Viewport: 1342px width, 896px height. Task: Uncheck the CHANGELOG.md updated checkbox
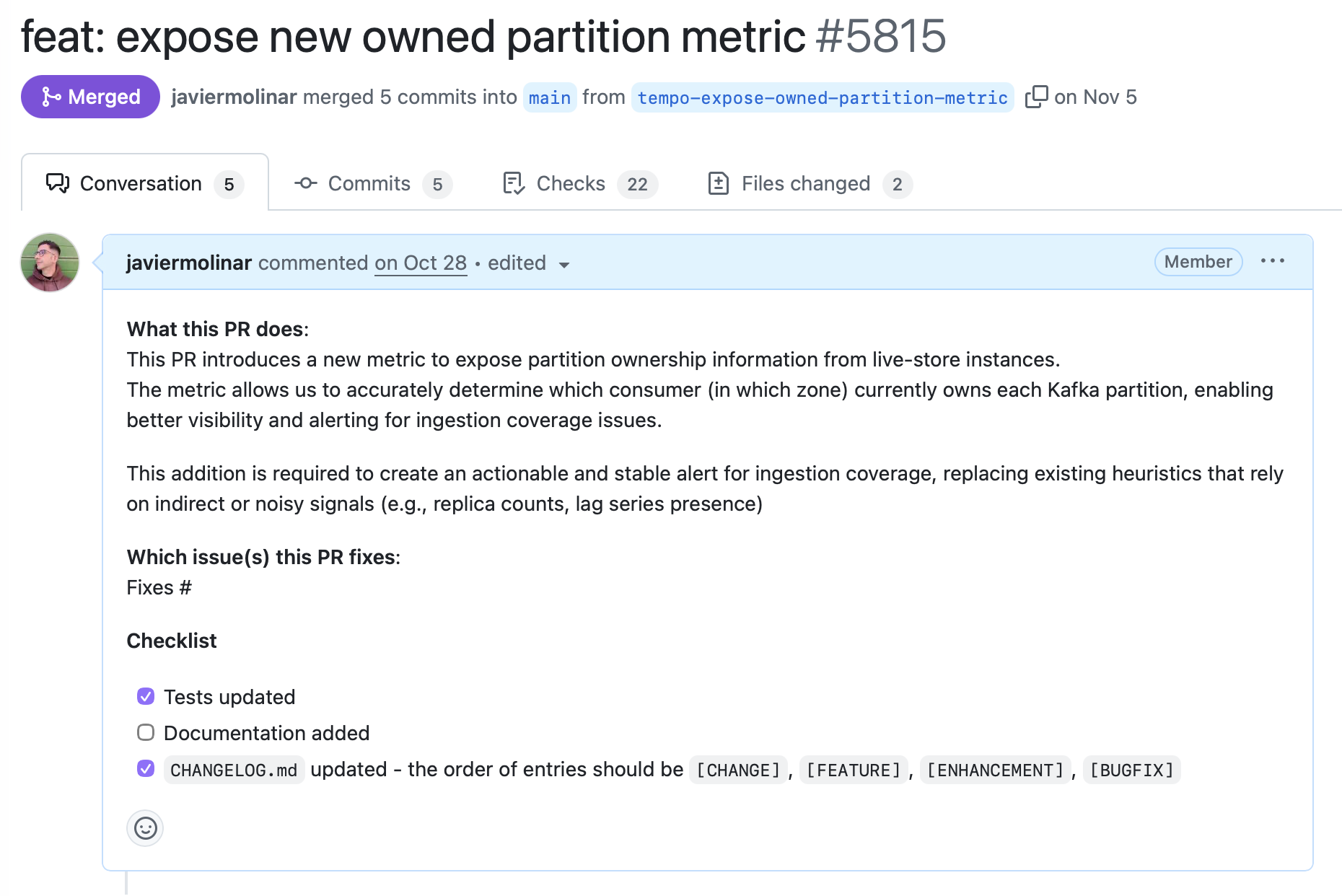tap(145, 769)
